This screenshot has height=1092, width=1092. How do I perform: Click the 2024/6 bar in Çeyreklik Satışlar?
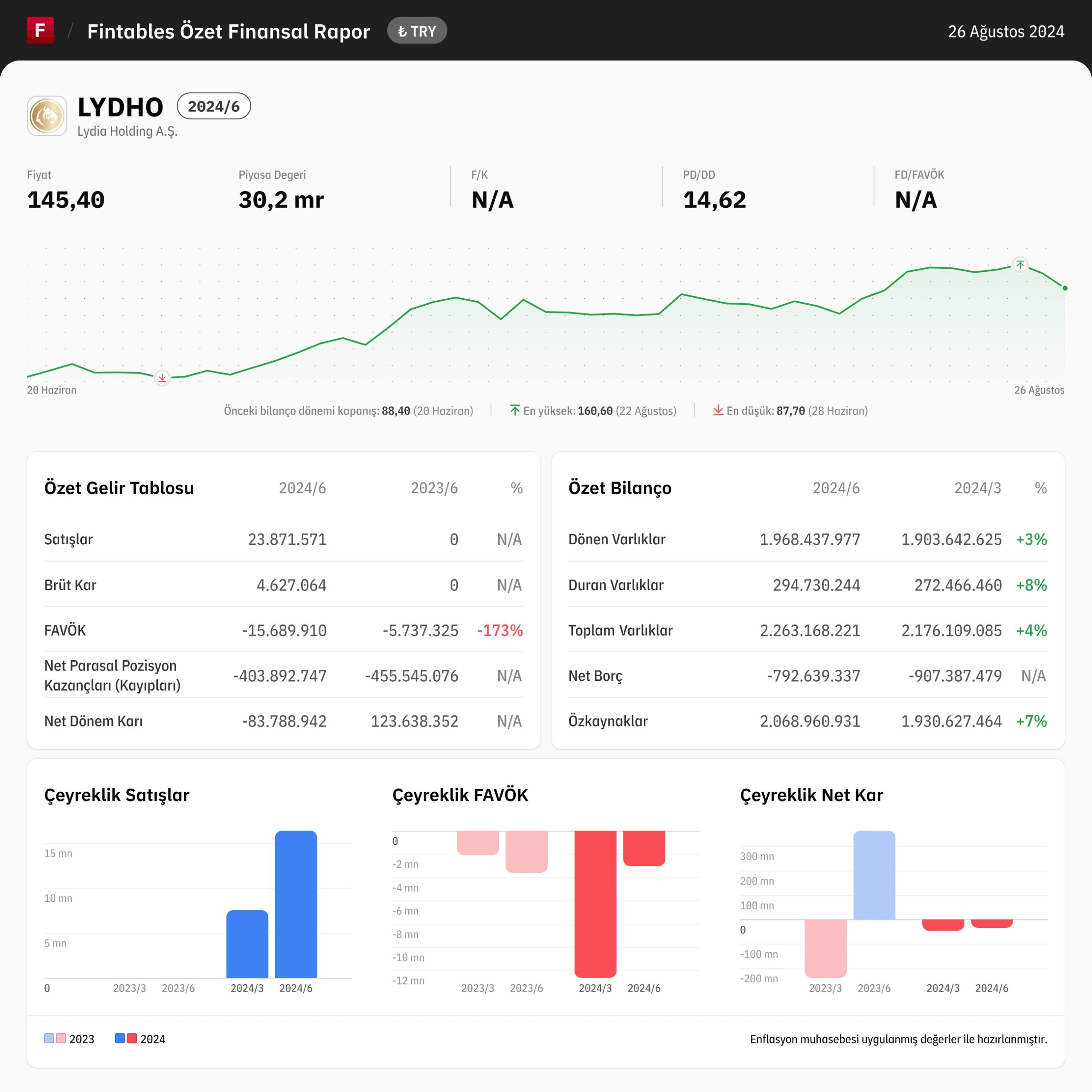tap(296, 904)
